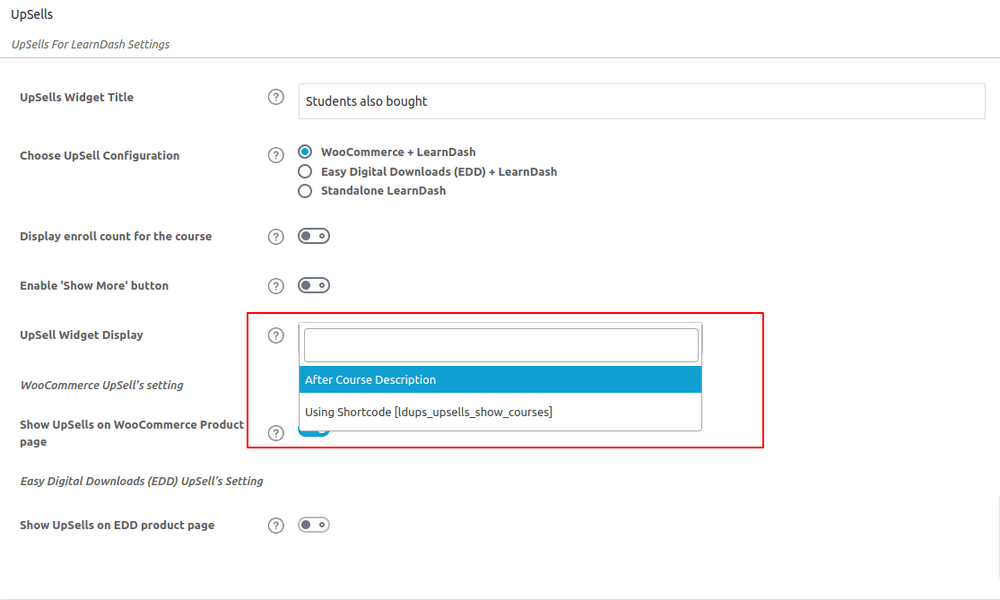Viewport: 1000px width, 600px height.
Task: Choose the Using Shortcode dropdown option
Action: tap(500, 412)
